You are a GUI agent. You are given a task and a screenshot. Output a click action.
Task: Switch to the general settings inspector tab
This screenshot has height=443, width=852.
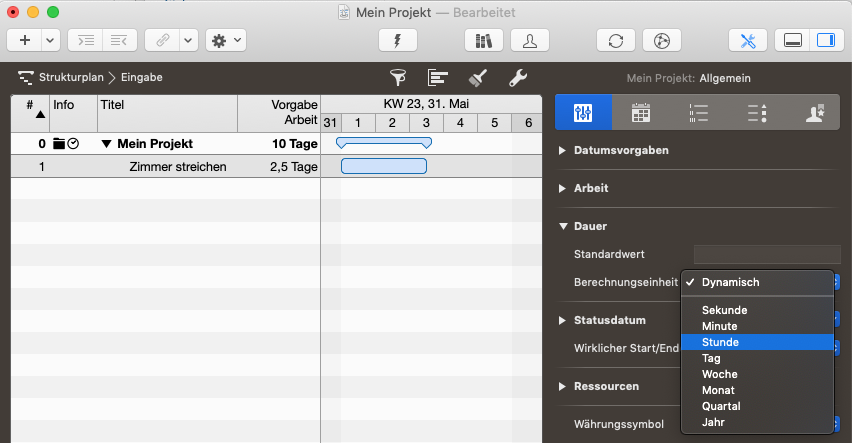pyautogui.click(x=583, y=113)
